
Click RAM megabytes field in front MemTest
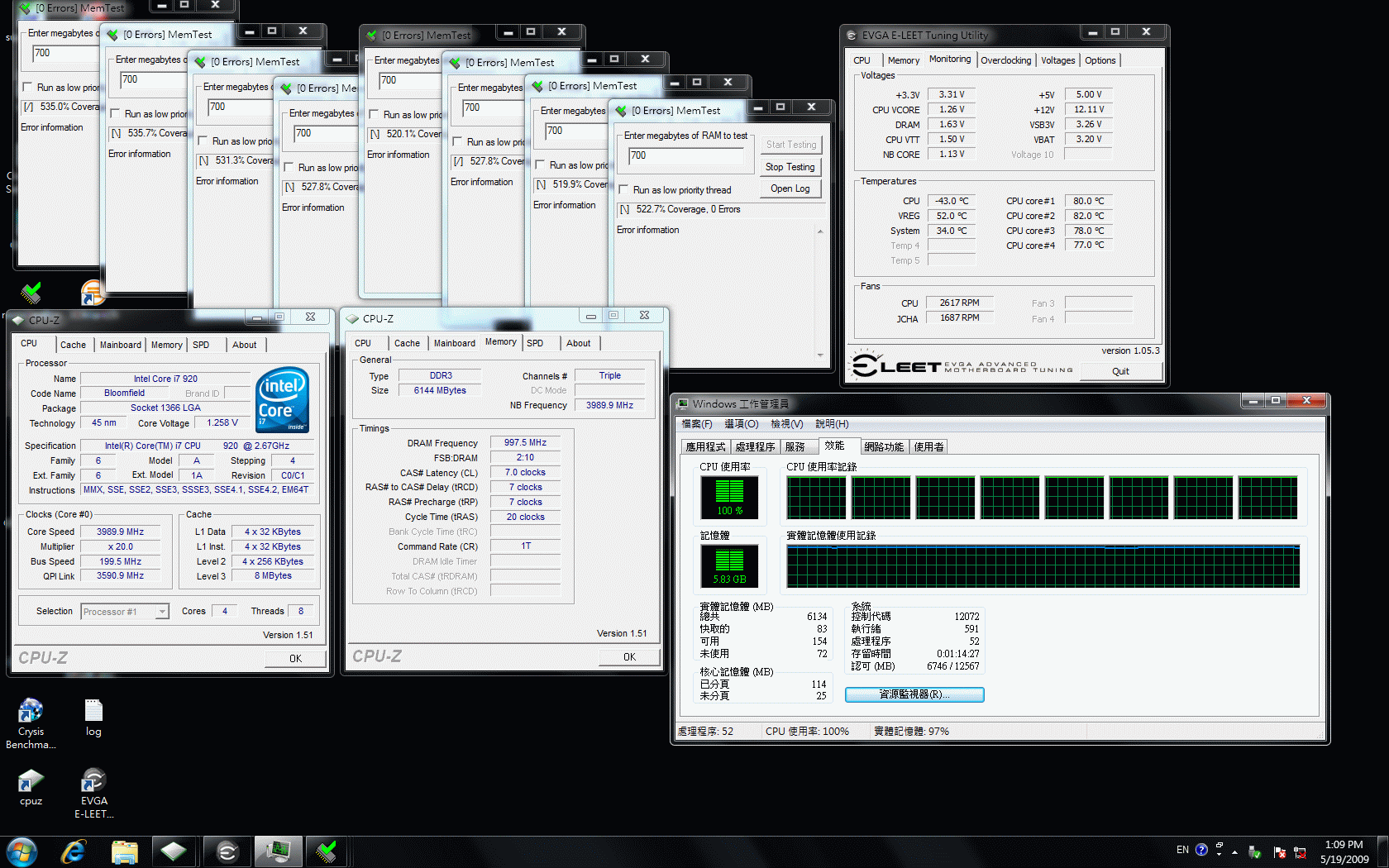686,156
